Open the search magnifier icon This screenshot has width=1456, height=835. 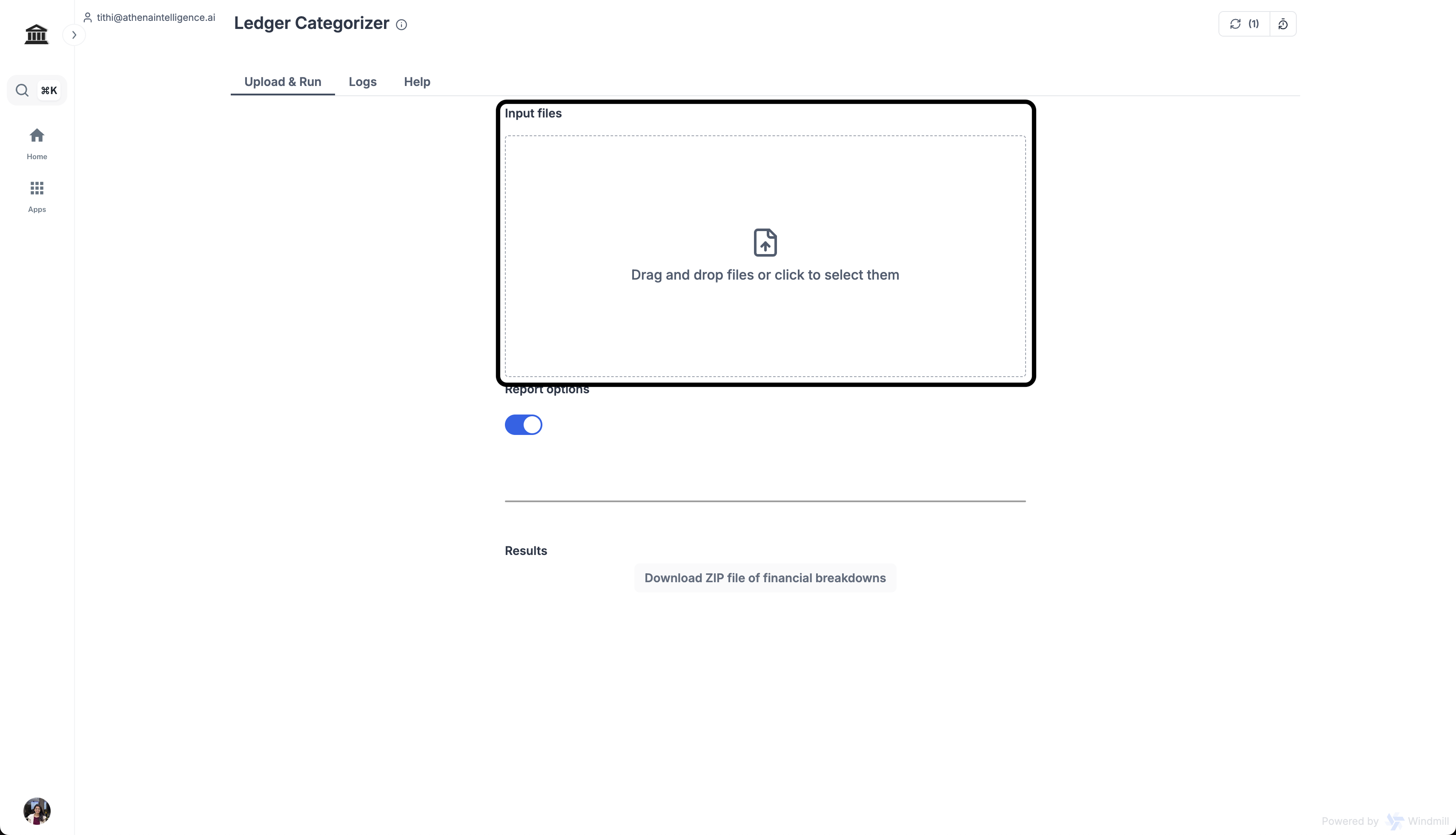coord(22,90)
